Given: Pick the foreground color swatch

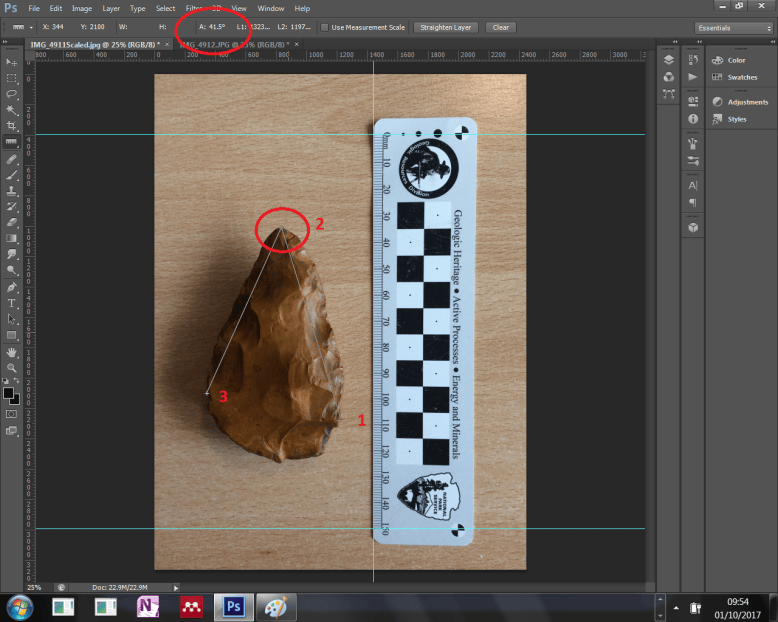Looking at the screenshot, I should pyautogui.click(x=7, y=393).
